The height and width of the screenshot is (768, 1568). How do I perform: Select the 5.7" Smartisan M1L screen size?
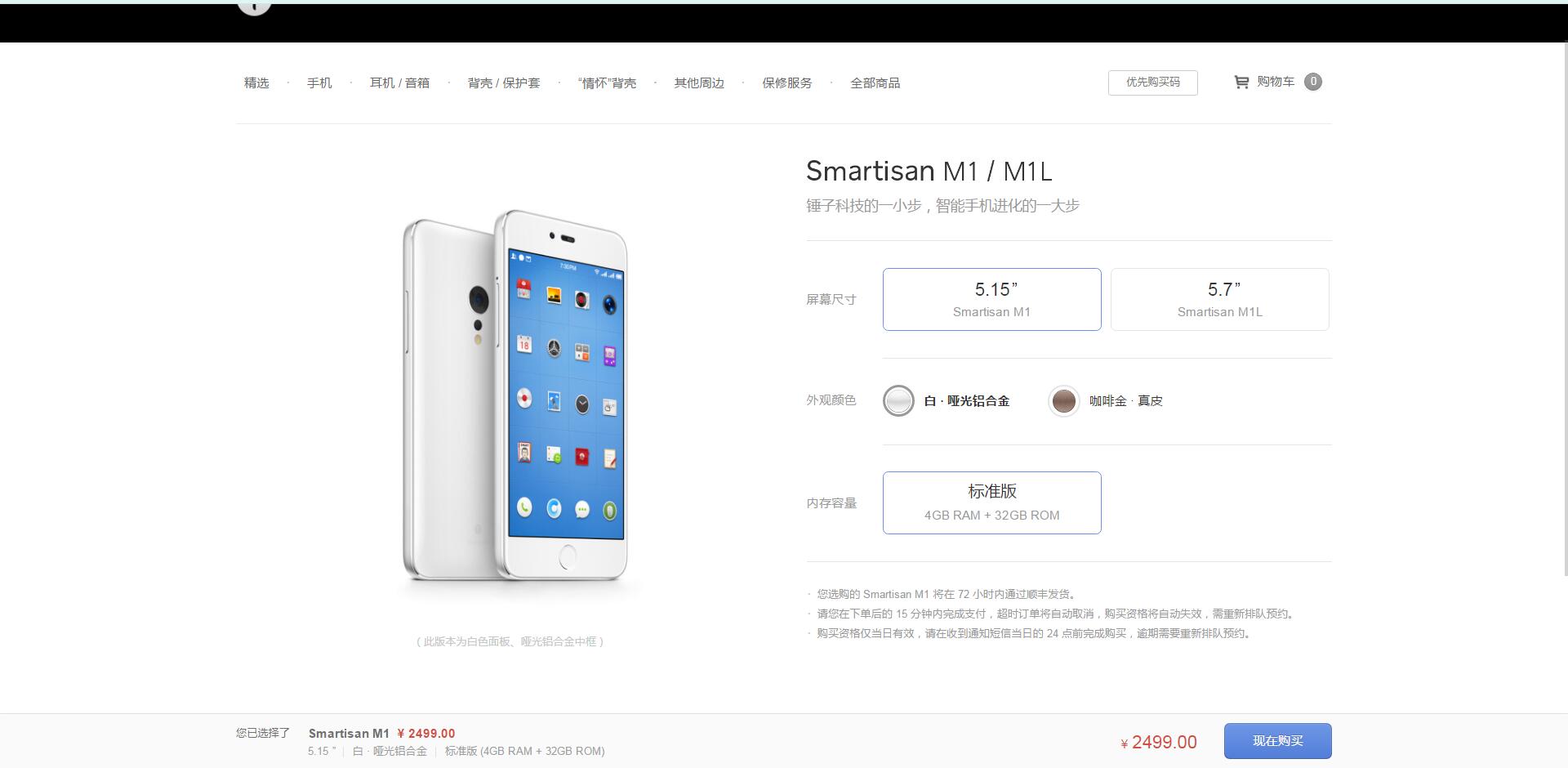(x=1220, y=300)
